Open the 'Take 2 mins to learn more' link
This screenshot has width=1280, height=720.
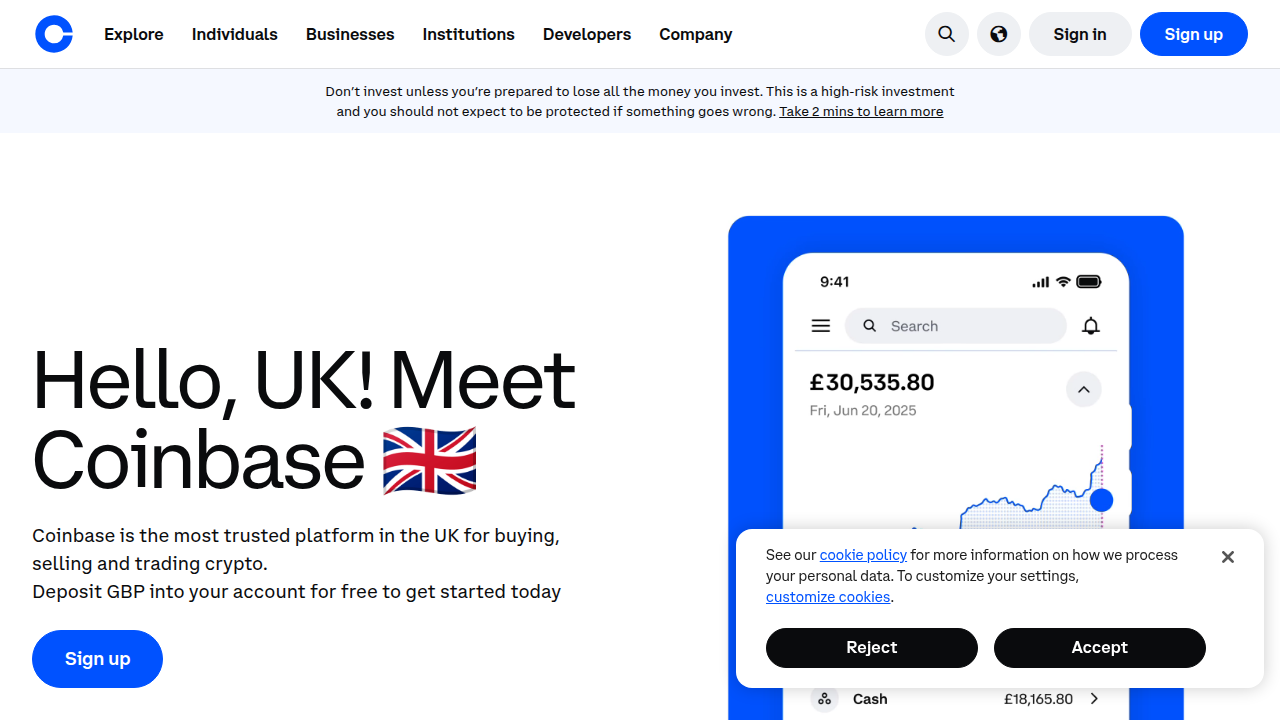(x=861, y=111)
